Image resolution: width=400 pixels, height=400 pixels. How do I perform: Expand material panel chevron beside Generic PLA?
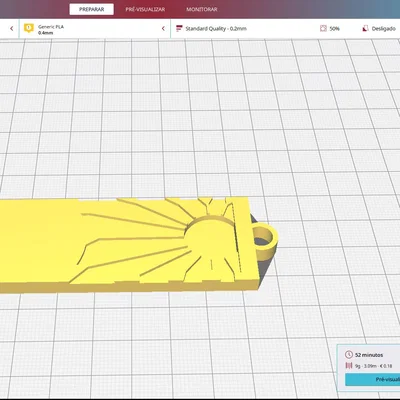point(163,29)
